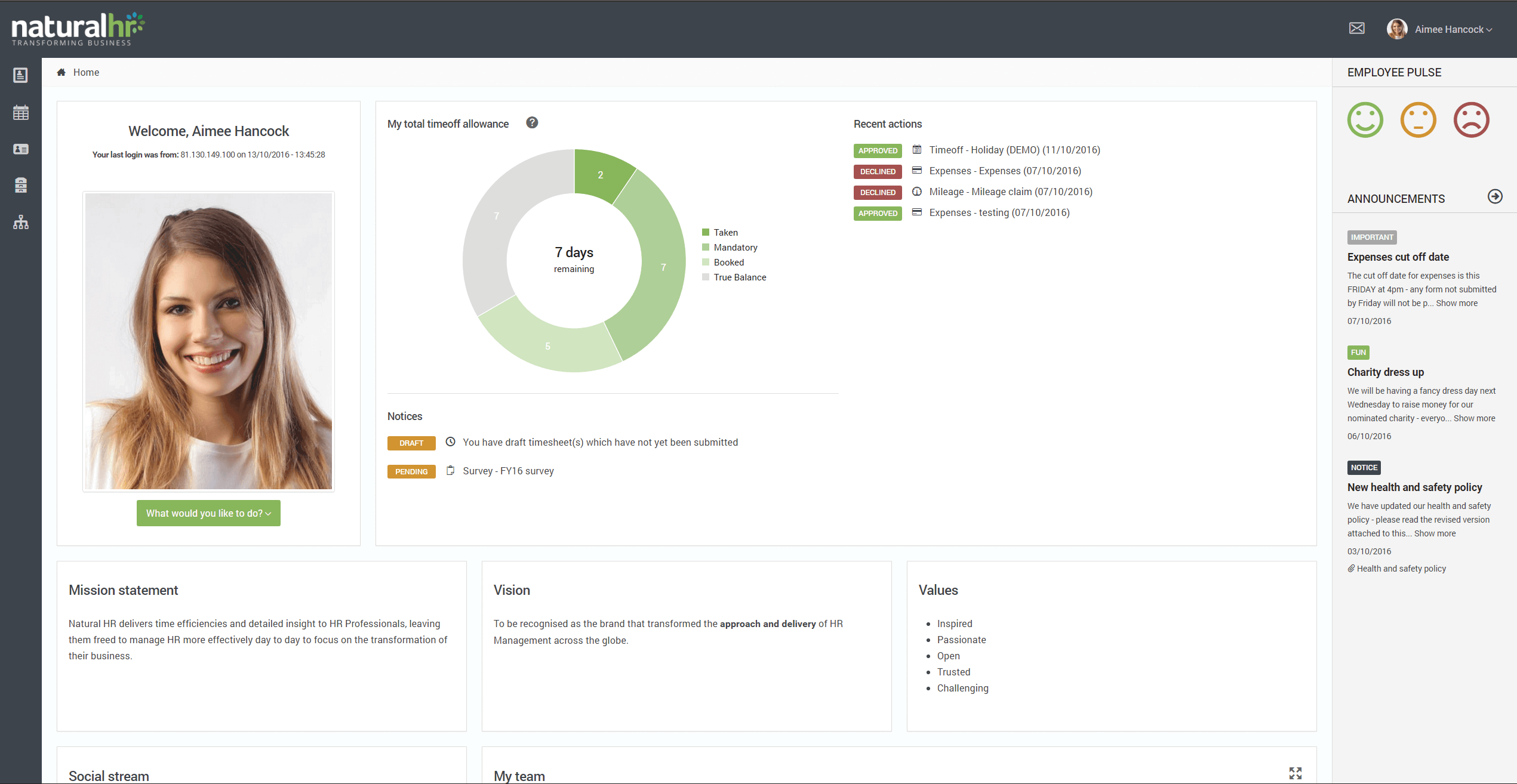Open the messages envelope icon in the header

click(x=1356, y=28)
